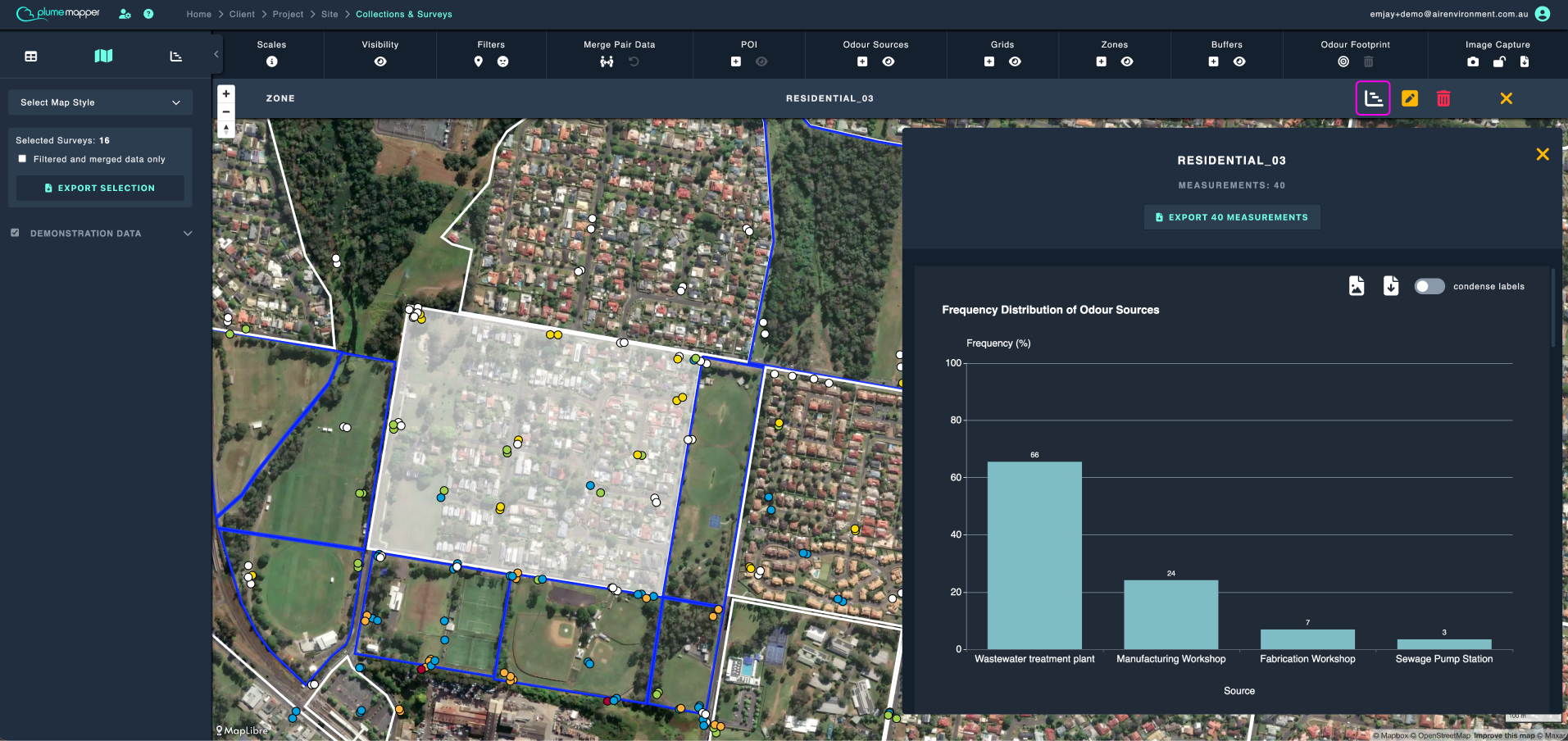
Task: Click the location pin filter icon
Action: click(x=479, y=61)
